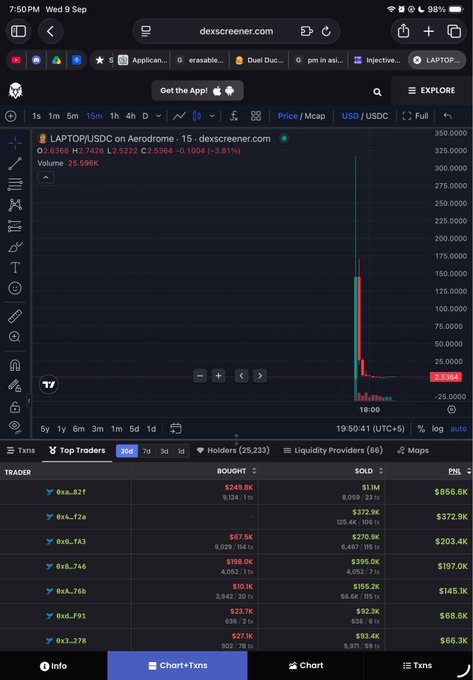Sort traders by PNL column
The width and height of the screenshot is (473, 680).
click(x=459, y=471)
